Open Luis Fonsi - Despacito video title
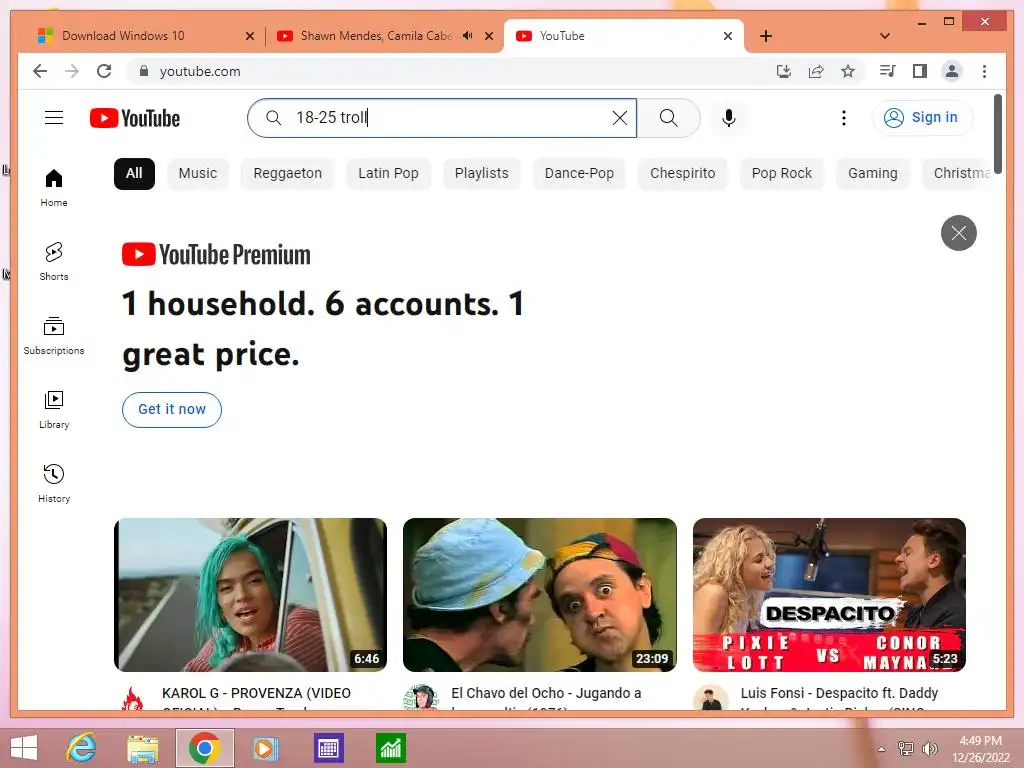Viewport: 1024px width, 768px height. coord(839,697)
